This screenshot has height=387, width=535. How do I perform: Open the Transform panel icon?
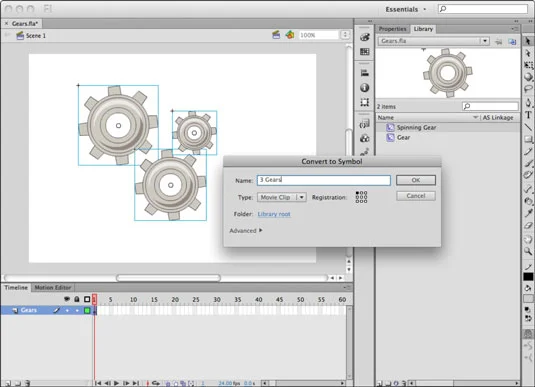[x=364, y=102]
